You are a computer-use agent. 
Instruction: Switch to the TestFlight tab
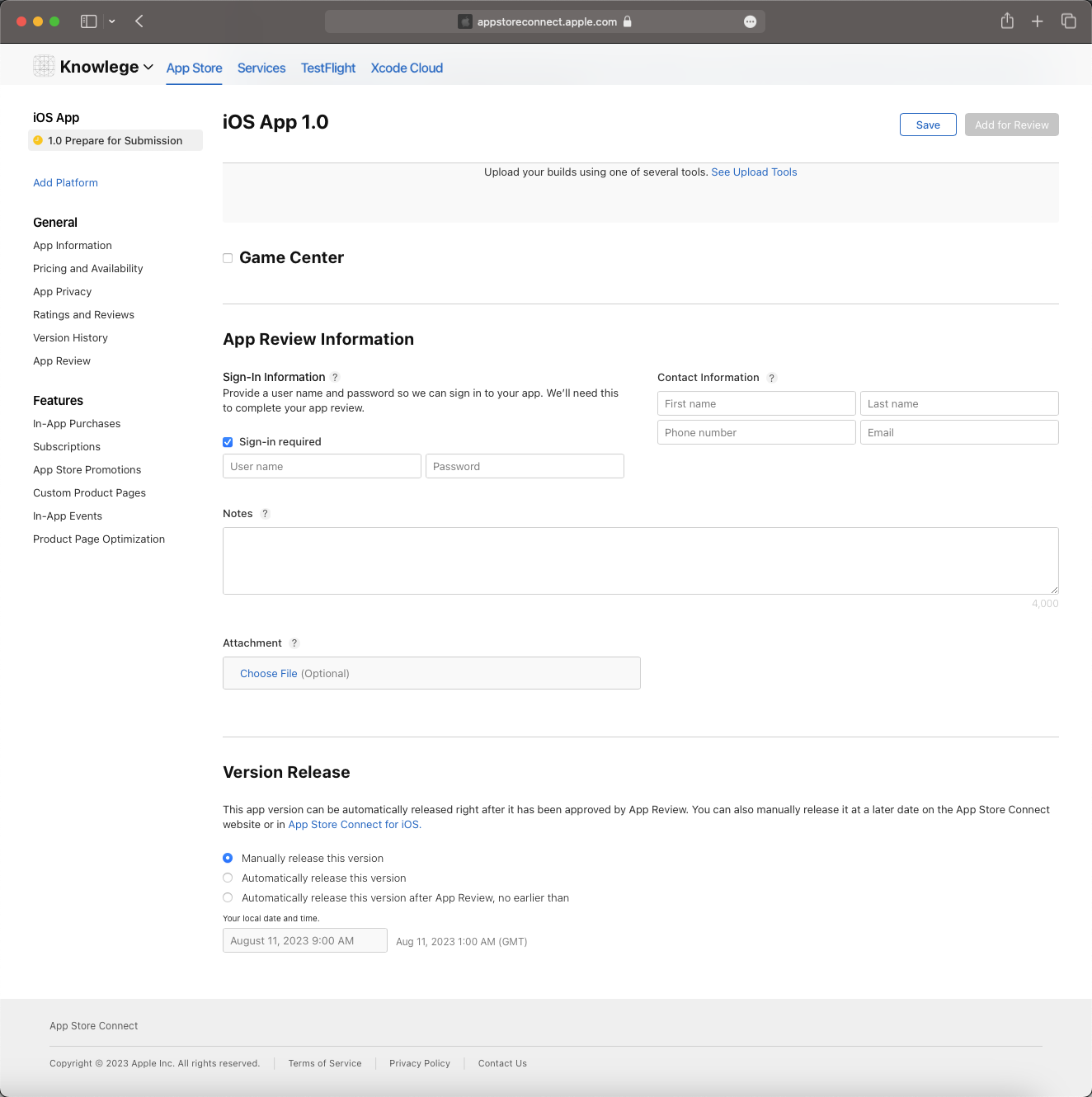tap(328, 68)
